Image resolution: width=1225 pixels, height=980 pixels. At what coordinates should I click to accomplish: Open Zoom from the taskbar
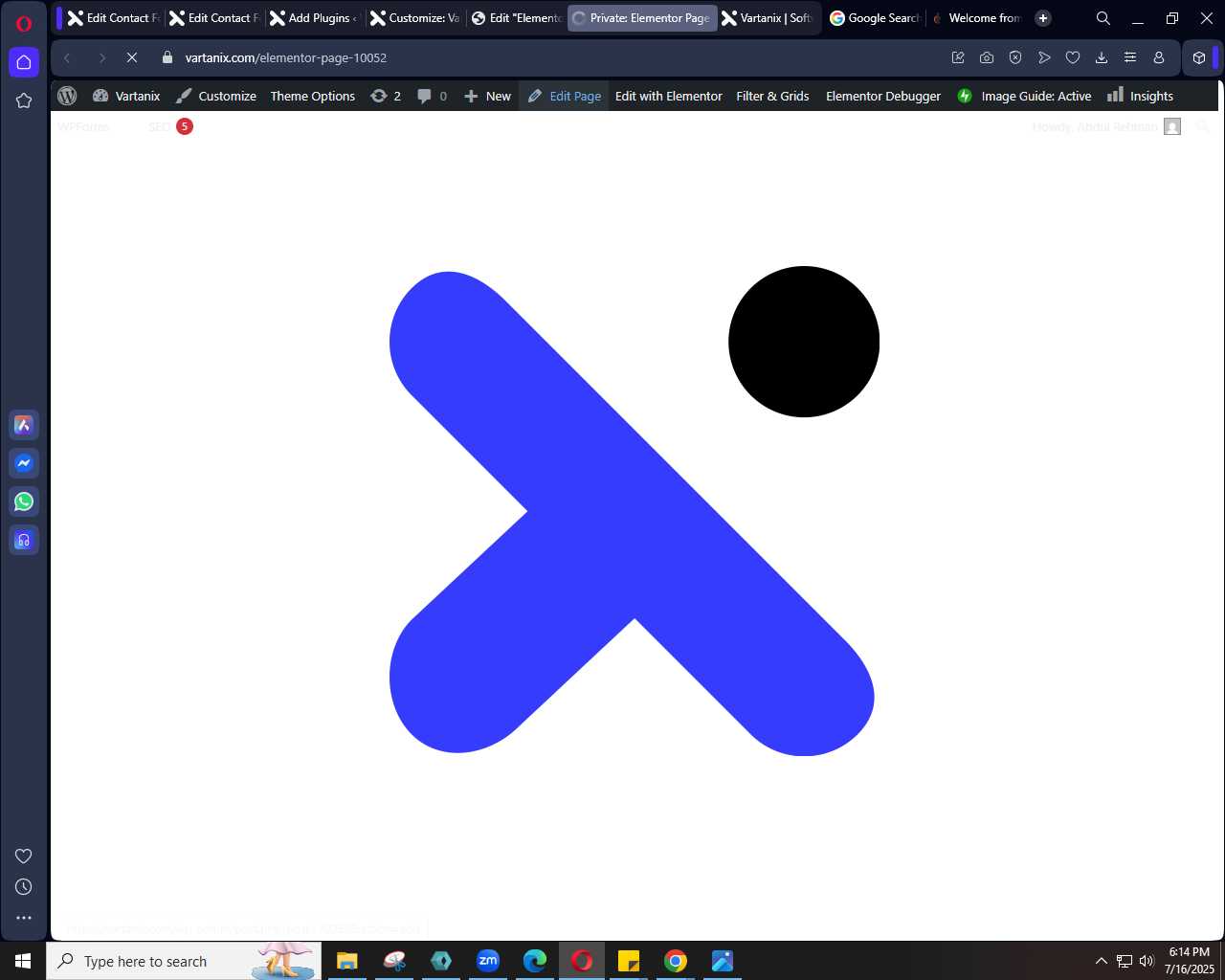pos(488,961)
